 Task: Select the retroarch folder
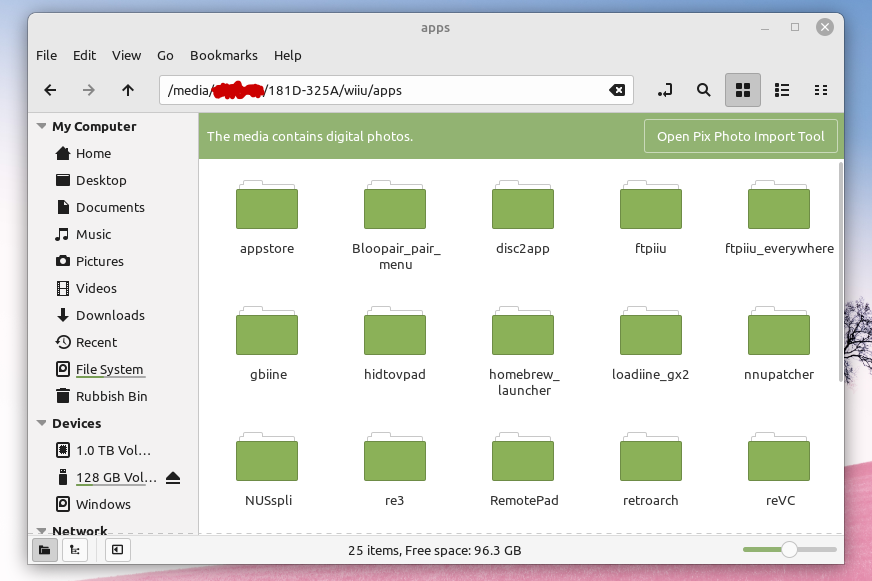651,470
